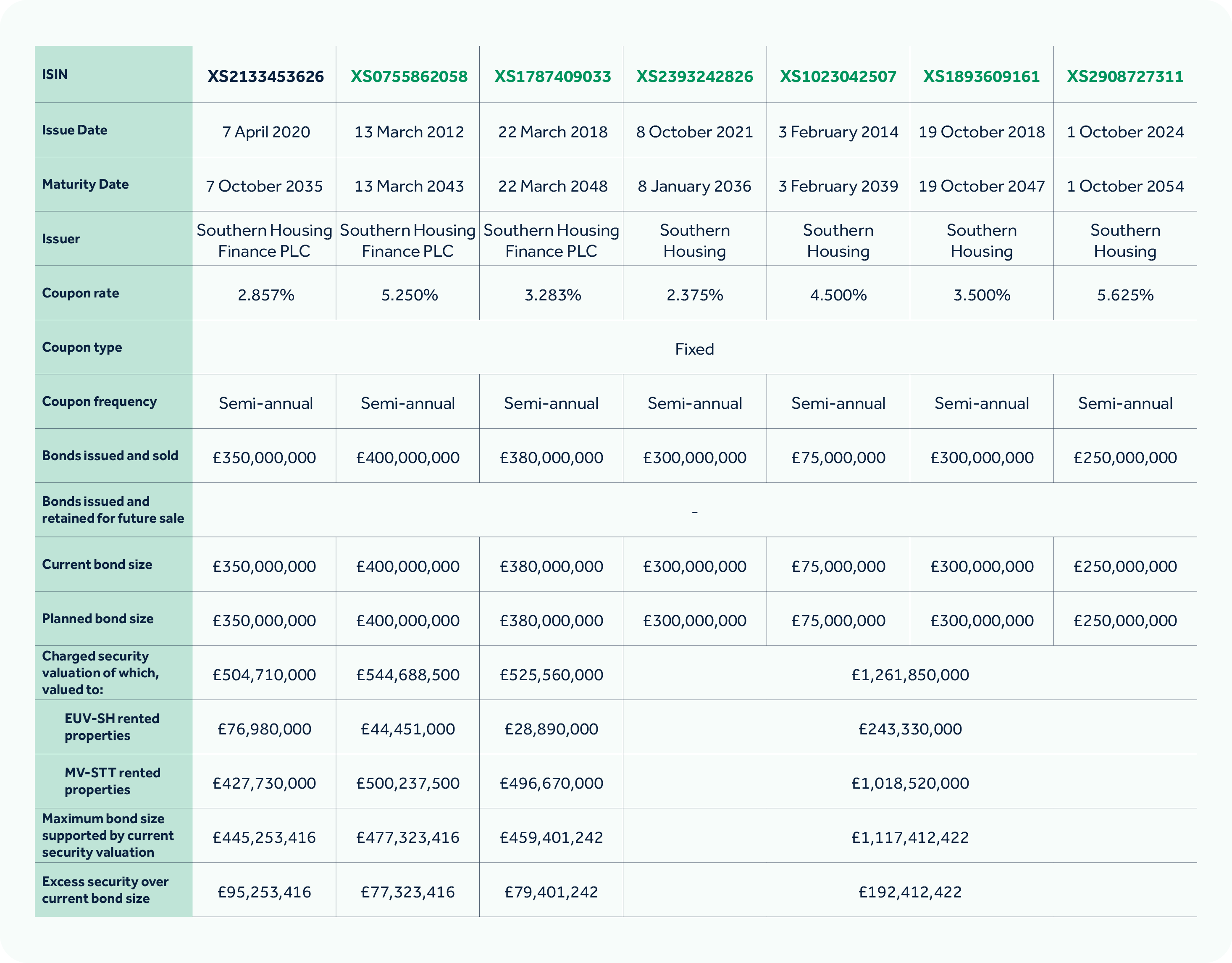Click the Maturity Date row label
The height and width of the screenshot is (963, 1232).
coord(84,184)
